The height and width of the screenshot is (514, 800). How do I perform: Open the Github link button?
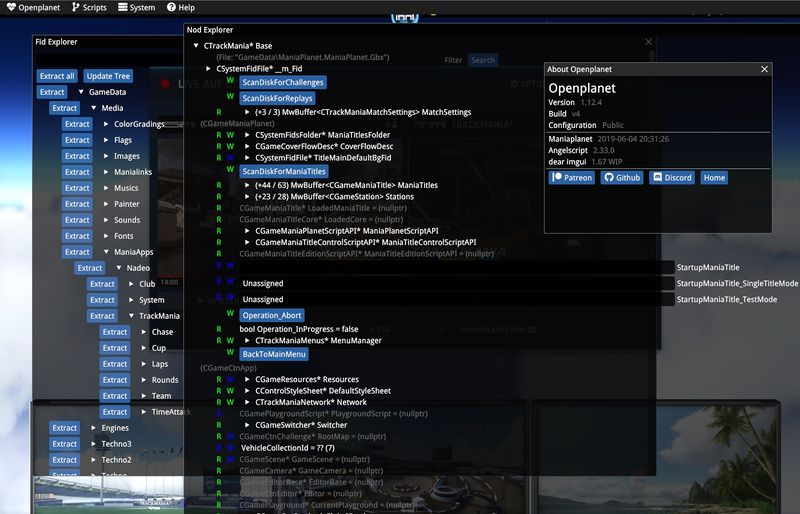tap(621, 178)
